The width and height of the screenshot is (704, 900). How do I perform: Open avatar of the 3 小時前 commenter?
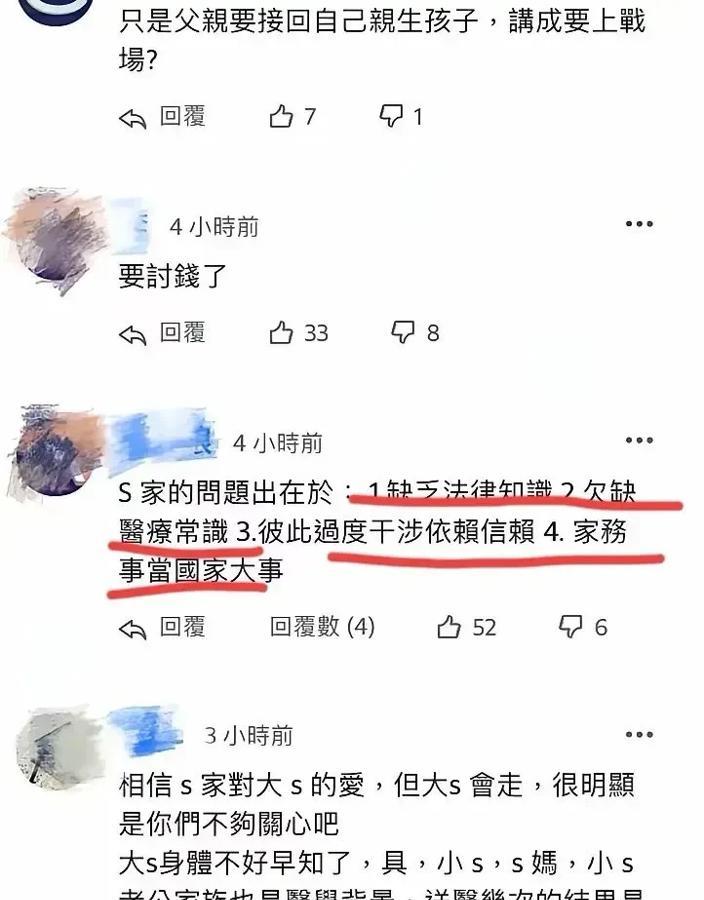pos(57,749)
